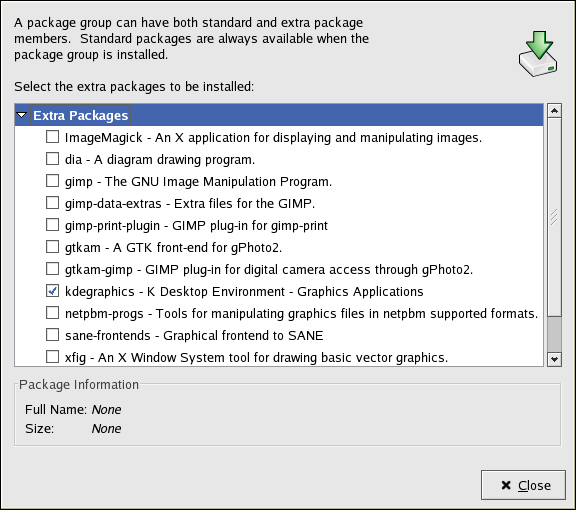Viewport: 576px width, 510px height.
Task: Toggle the gtkam-gimp plug-in checkbox
Action: [x=53, y=269]
